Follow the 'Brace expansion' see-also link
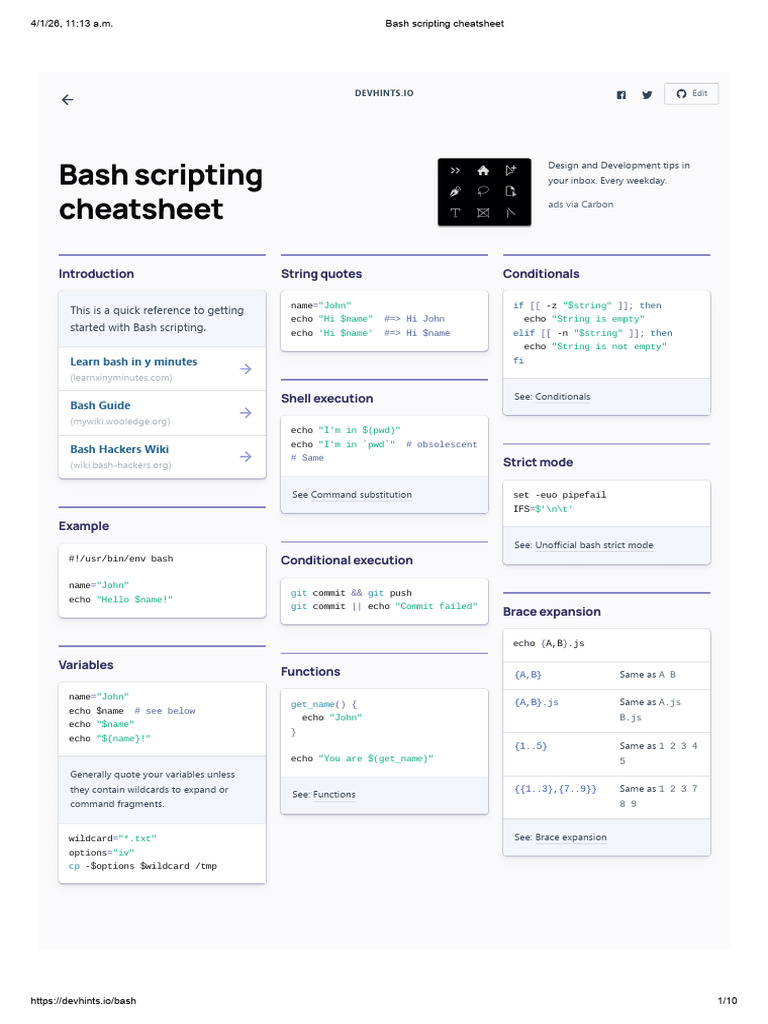The width and height of the screenshot is (768, 1024). [571, 837]
